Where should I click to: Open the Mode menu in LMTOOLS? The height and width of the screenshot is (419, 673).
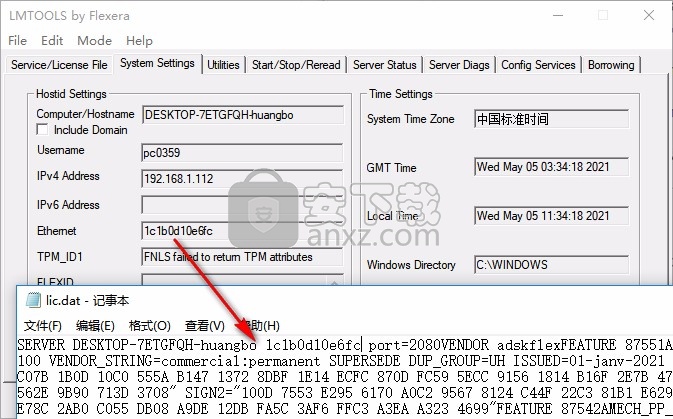[x=94, y=40]
